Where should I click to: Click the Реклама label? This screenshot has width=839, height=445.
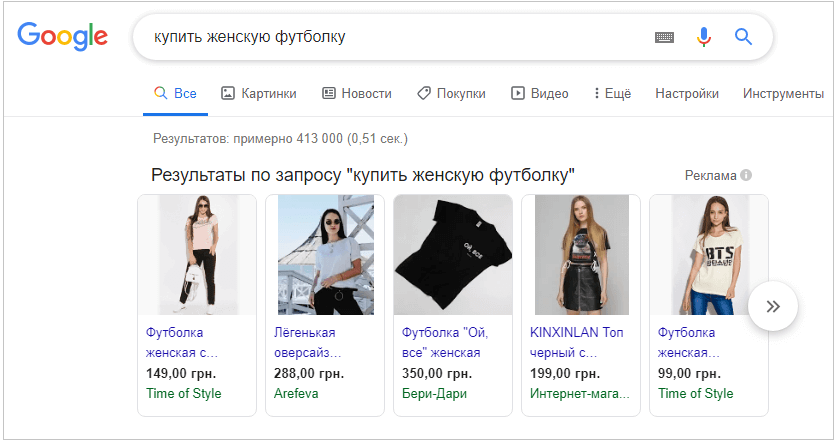[x=711, y=175]
